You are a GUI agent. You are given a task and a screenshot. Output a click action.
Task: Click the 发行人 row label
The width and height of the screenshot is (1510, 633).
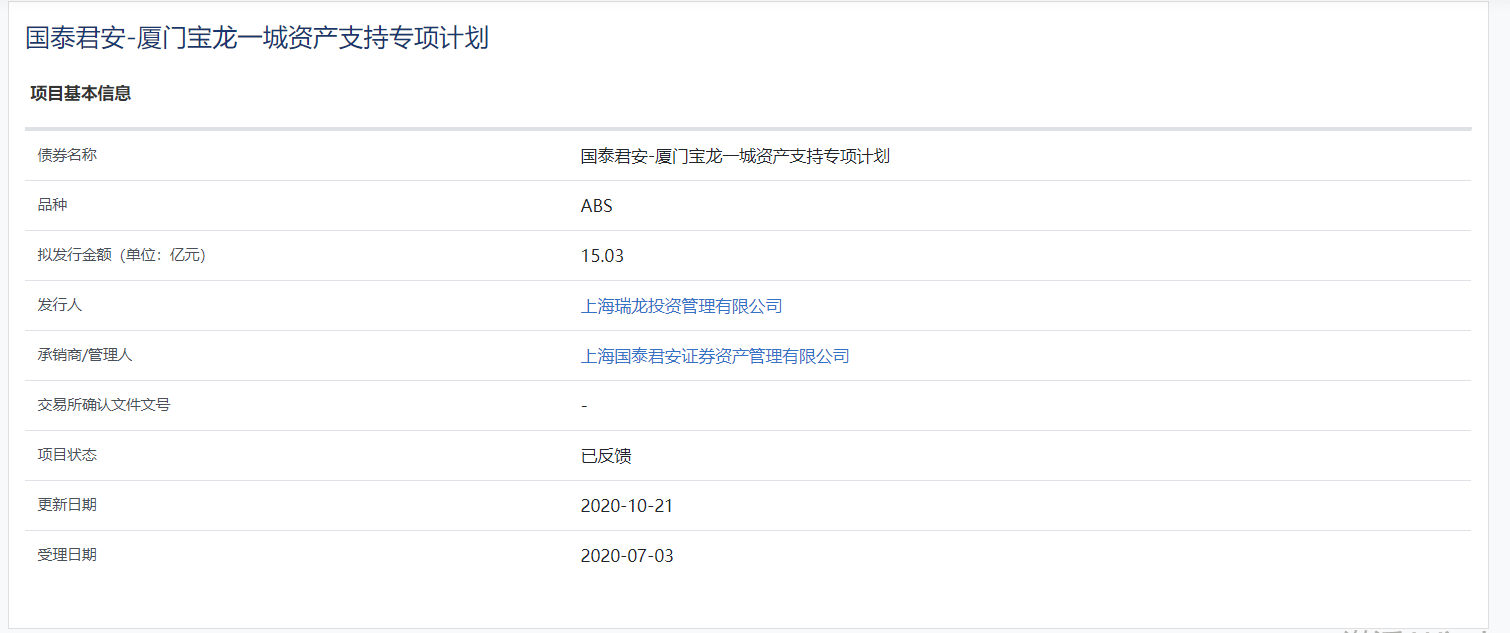pyautogui.click(x=59, y=305)
